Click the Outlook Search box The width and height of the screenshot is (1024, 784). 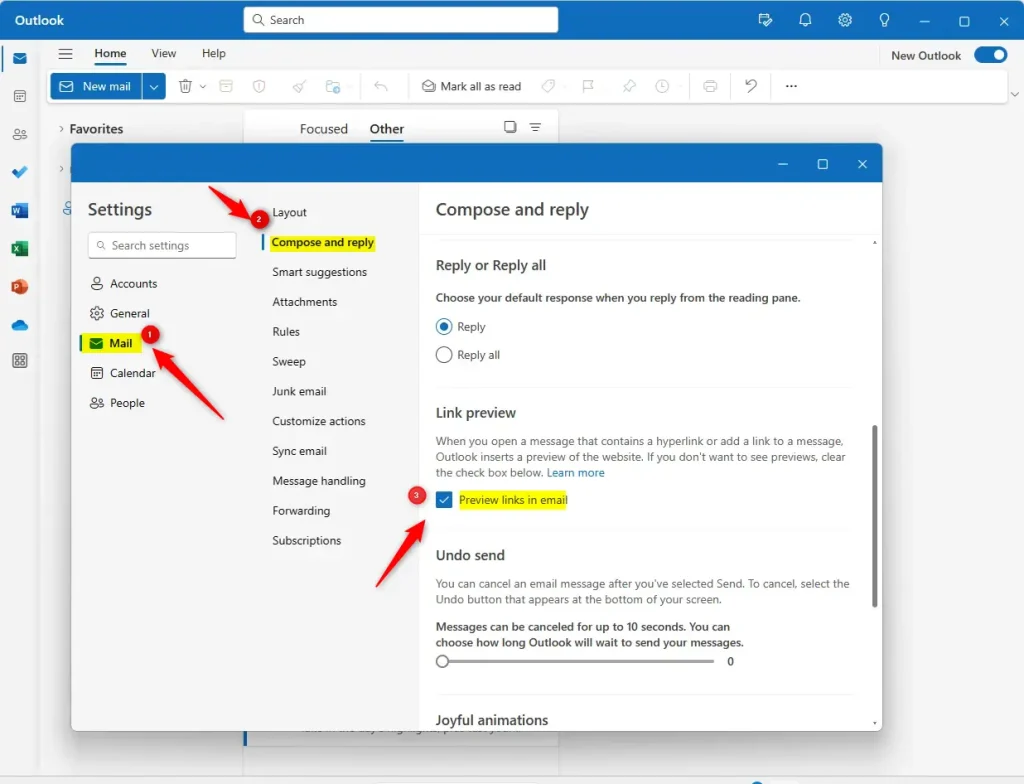pyautogui.click(x=401, y=20)
